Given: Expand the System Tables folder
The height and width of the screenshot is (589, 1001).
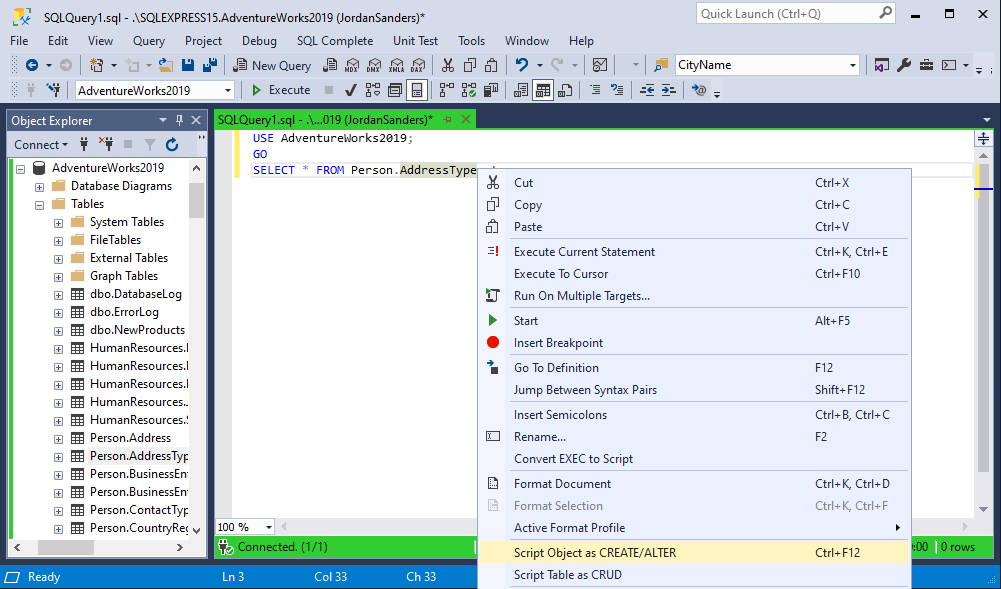Looking at the screenshot, I should tap(58, 223).
